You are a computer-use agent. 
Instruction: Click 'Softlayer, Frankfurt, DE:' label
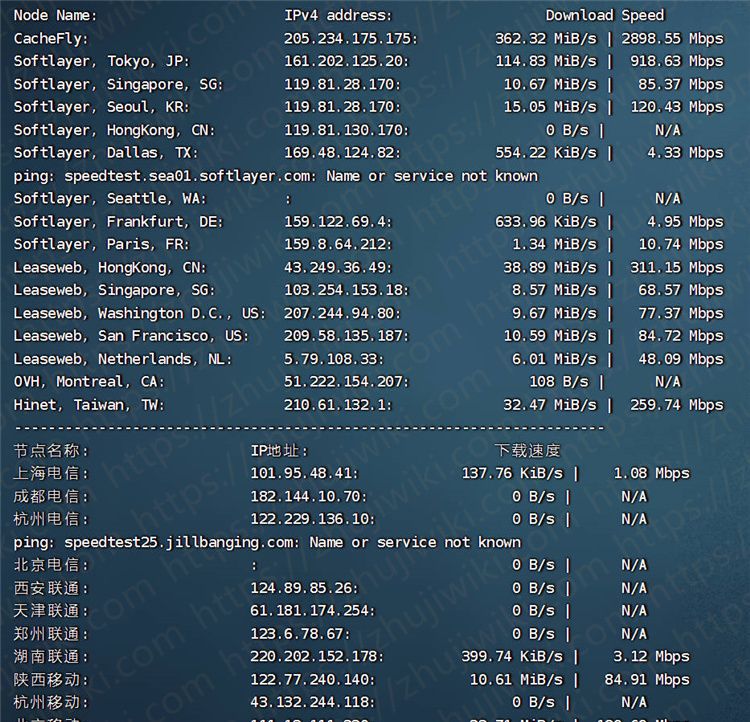coord(118,222)
